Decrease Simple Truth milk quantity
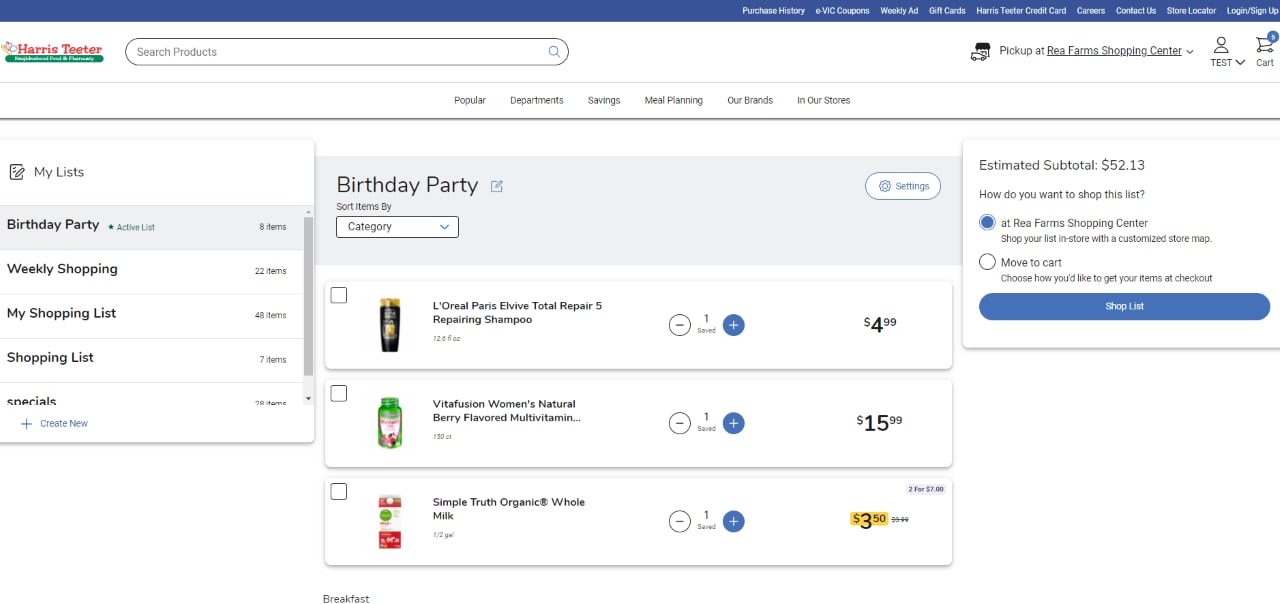Viewport: 1280px width, 604px height. (x=680, y=521)
